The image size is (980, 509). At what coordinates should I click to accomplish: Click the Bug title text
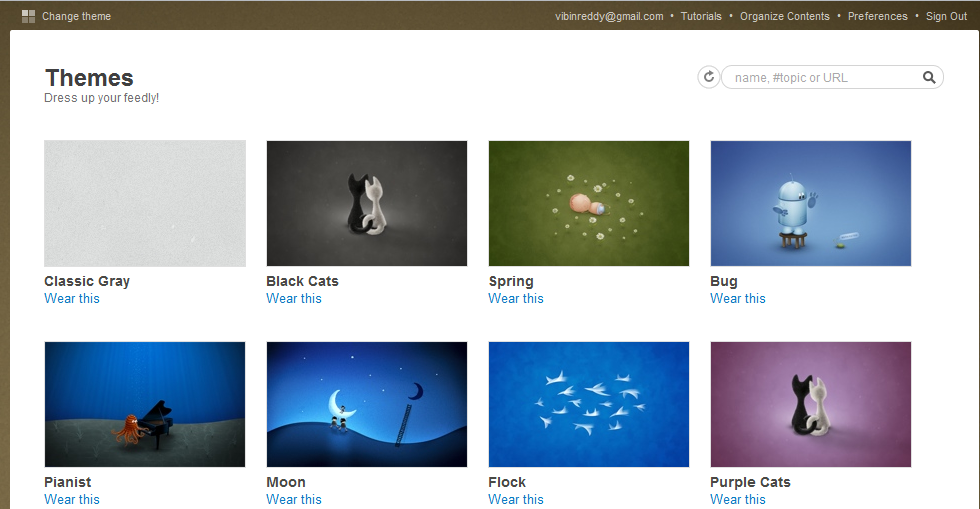click(724, 281)
